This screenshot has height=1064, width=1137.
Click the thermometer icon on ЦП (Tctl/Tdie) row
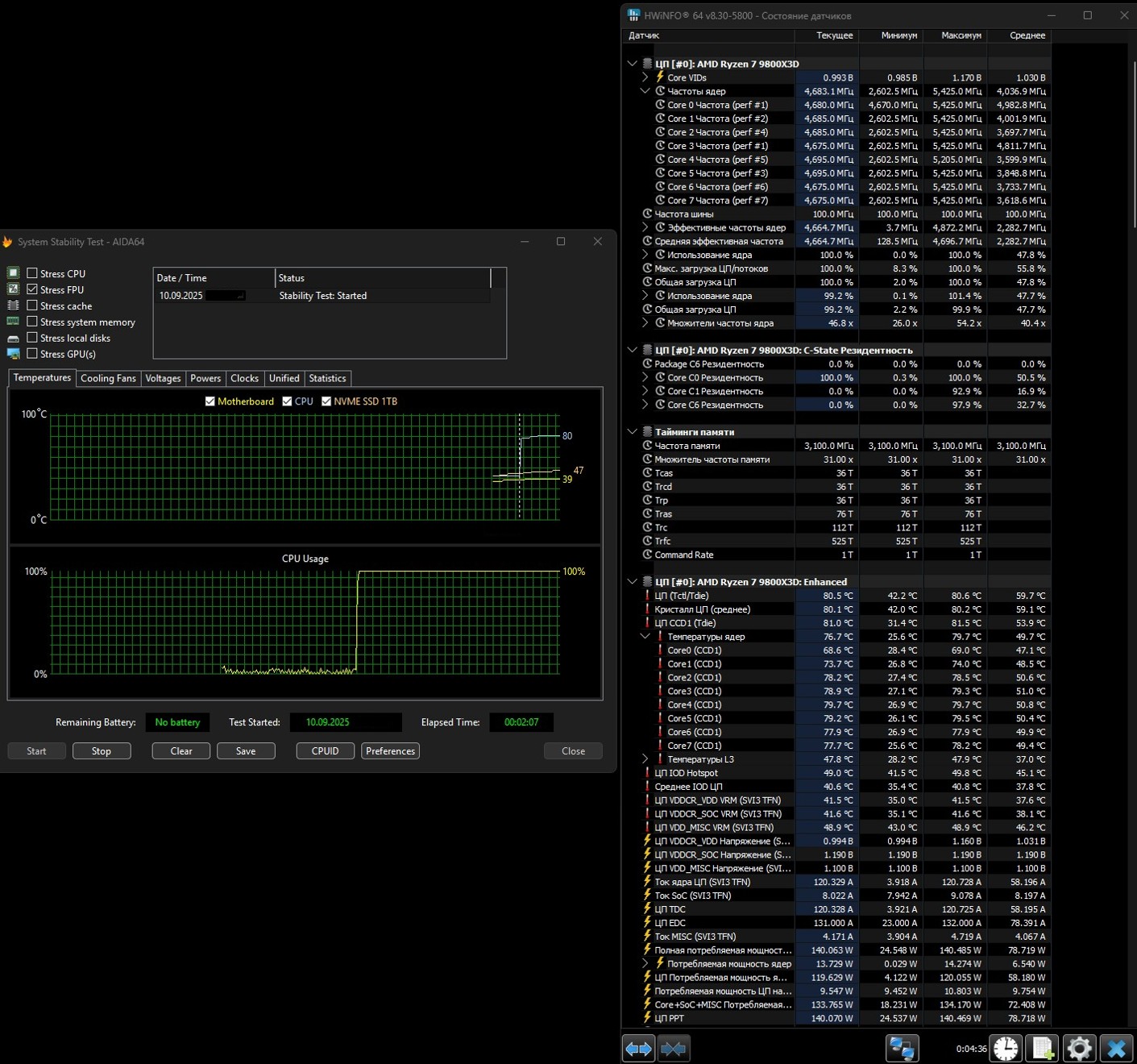(x=647, y=596)
